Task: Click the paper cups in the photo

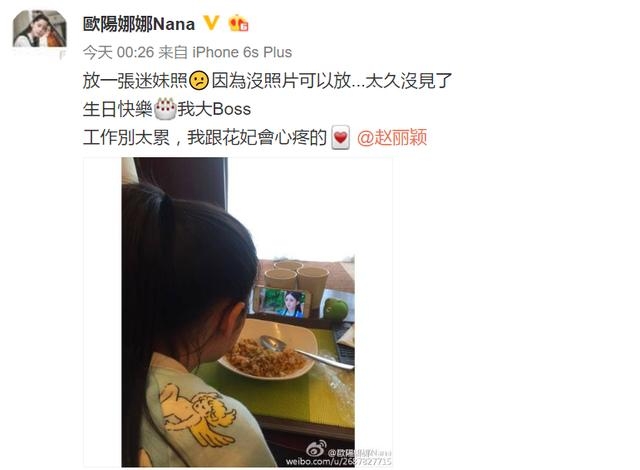Action: click(x=296, y=278)
